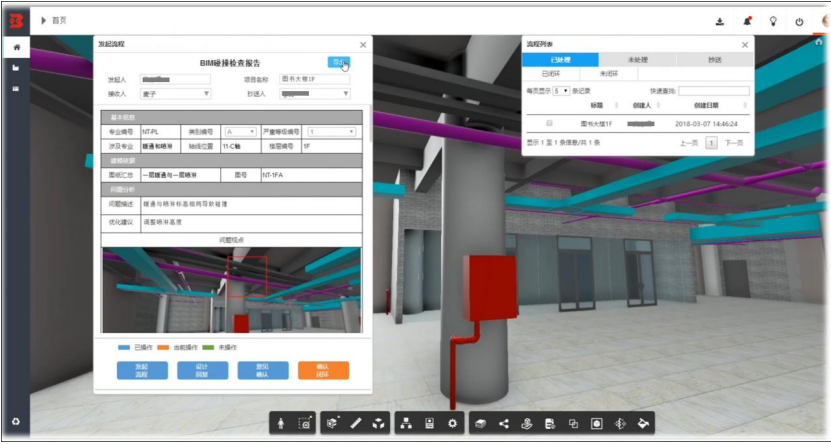
Task: Open the viewer settings gear
Action: [452, 423]
